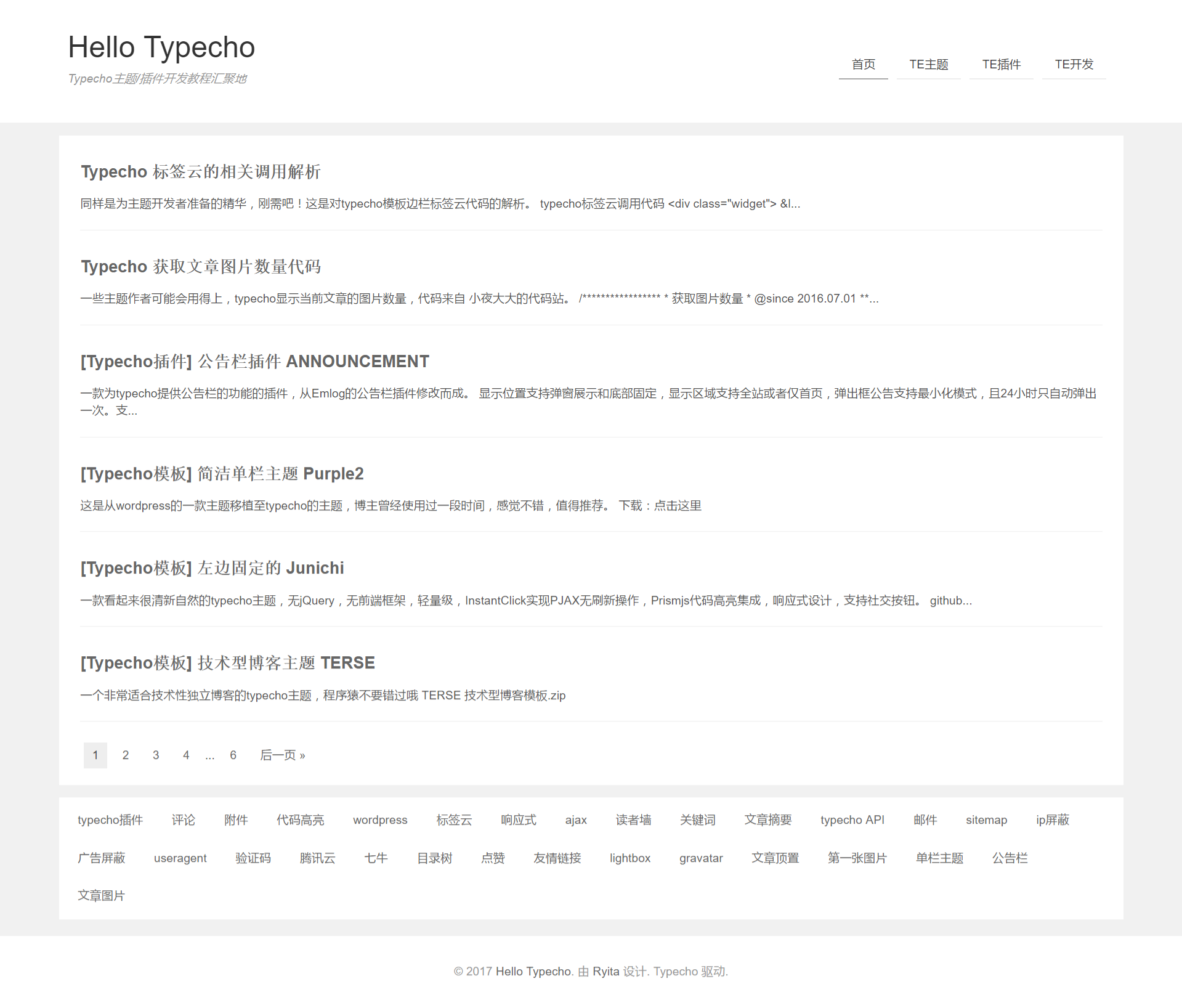Click subtitle Typecho主题/插件开发教程汇聚地
Viewport: 1182px width, 1008px height.
coord(158,79)
